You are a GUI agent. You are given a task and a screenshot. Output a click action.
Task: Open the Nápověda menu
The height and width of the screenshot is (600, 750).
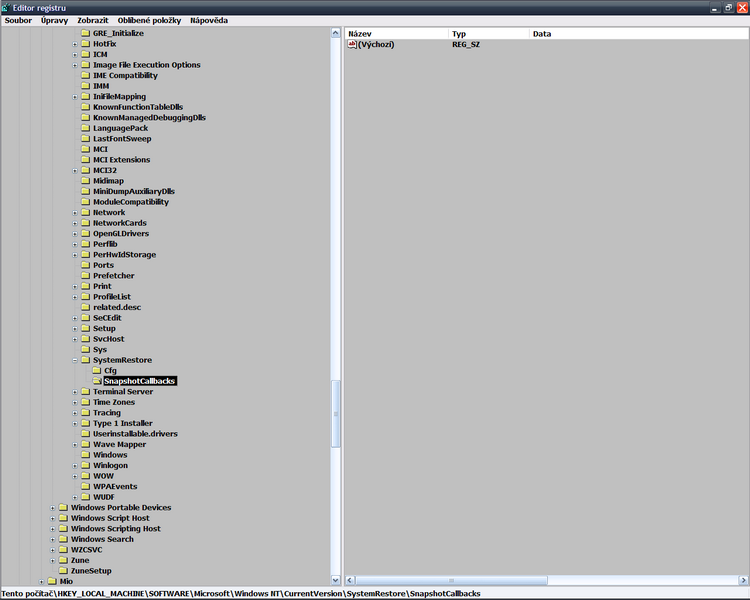209,21
